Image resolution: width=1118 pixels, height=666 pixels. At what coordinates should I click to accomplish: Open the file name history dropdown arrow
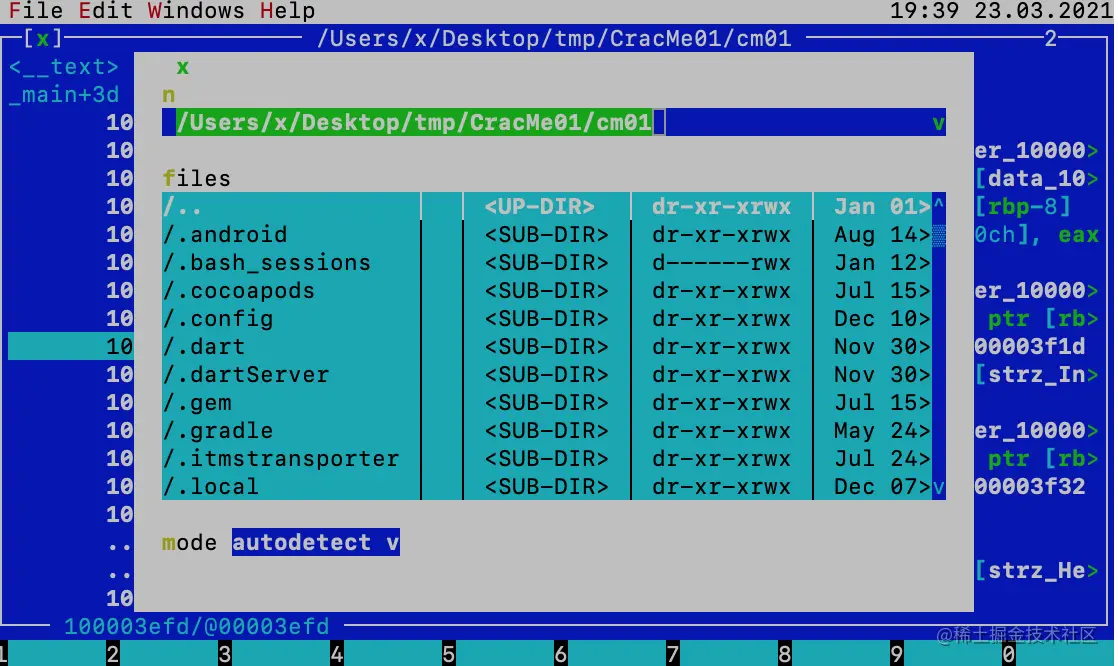tap(938, 123)
